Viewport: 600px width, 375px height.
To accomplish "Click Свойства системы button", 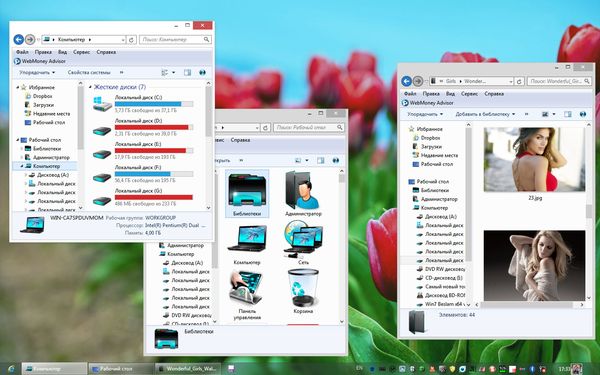I will pos(89,72).
